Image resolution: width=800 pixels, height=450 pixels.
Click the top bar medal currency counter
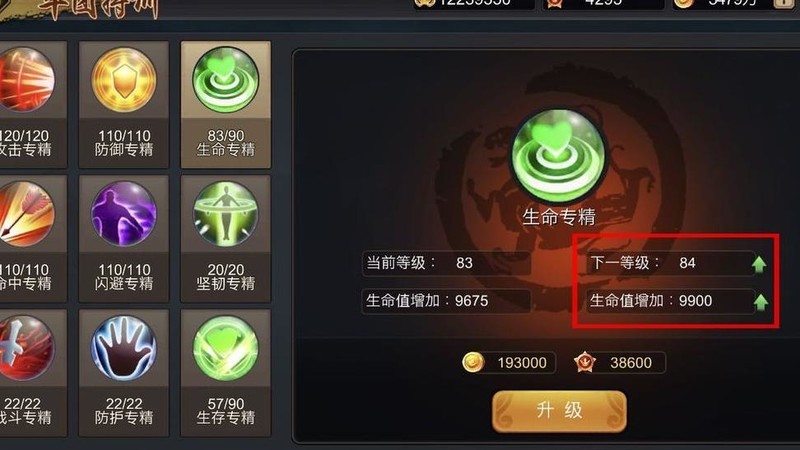tap(603, 3)
